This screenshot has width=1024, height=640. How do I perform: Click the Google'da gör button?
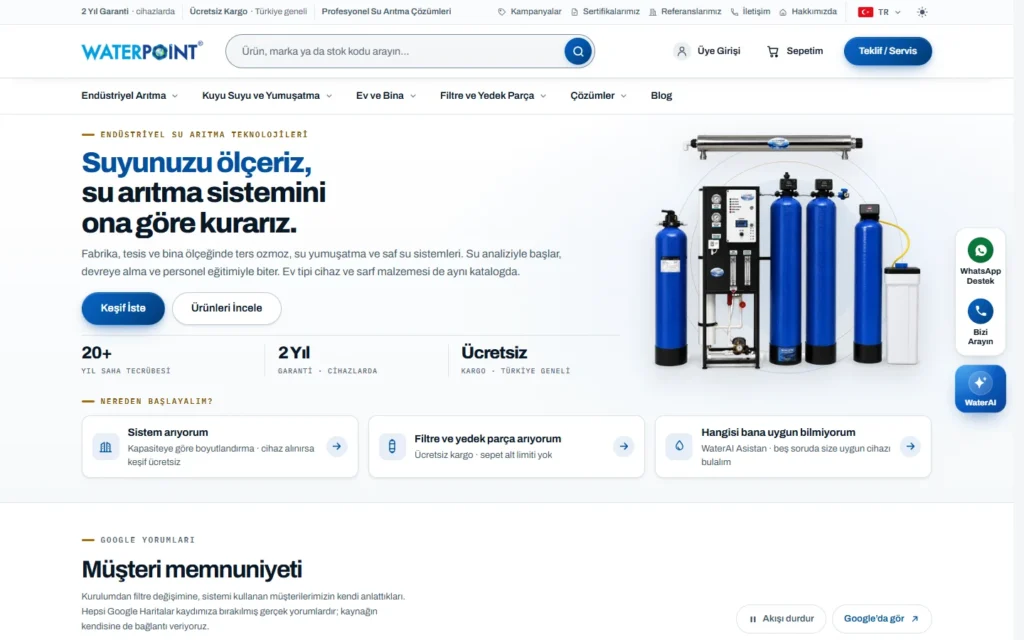(x=882, y=619)
